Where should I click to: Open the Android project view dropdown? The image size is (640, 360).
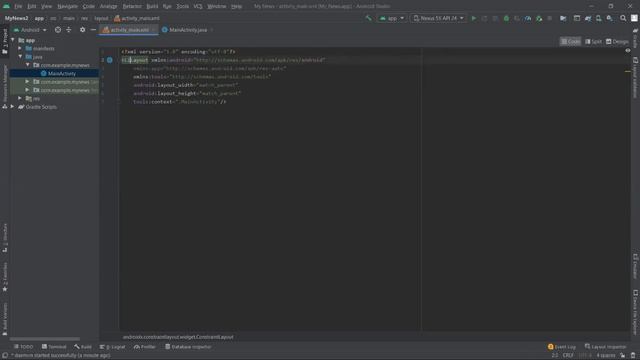[30, 30]
